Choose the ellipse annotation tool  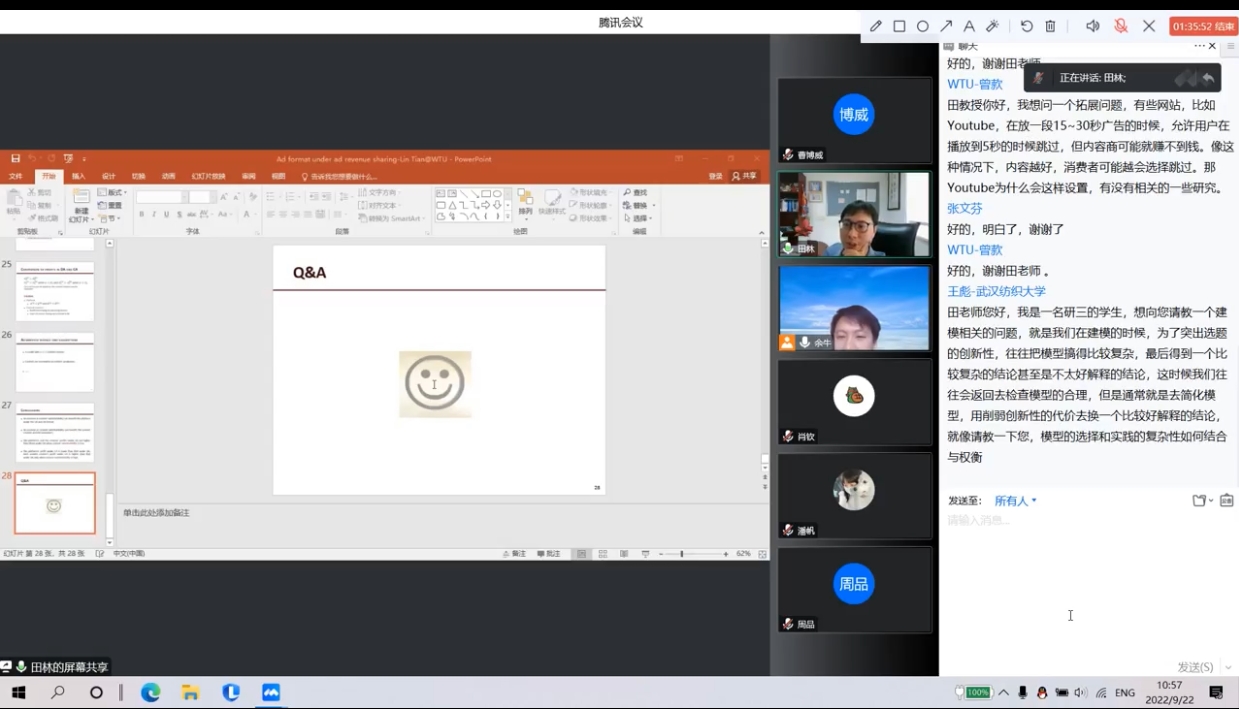[922, 26]
